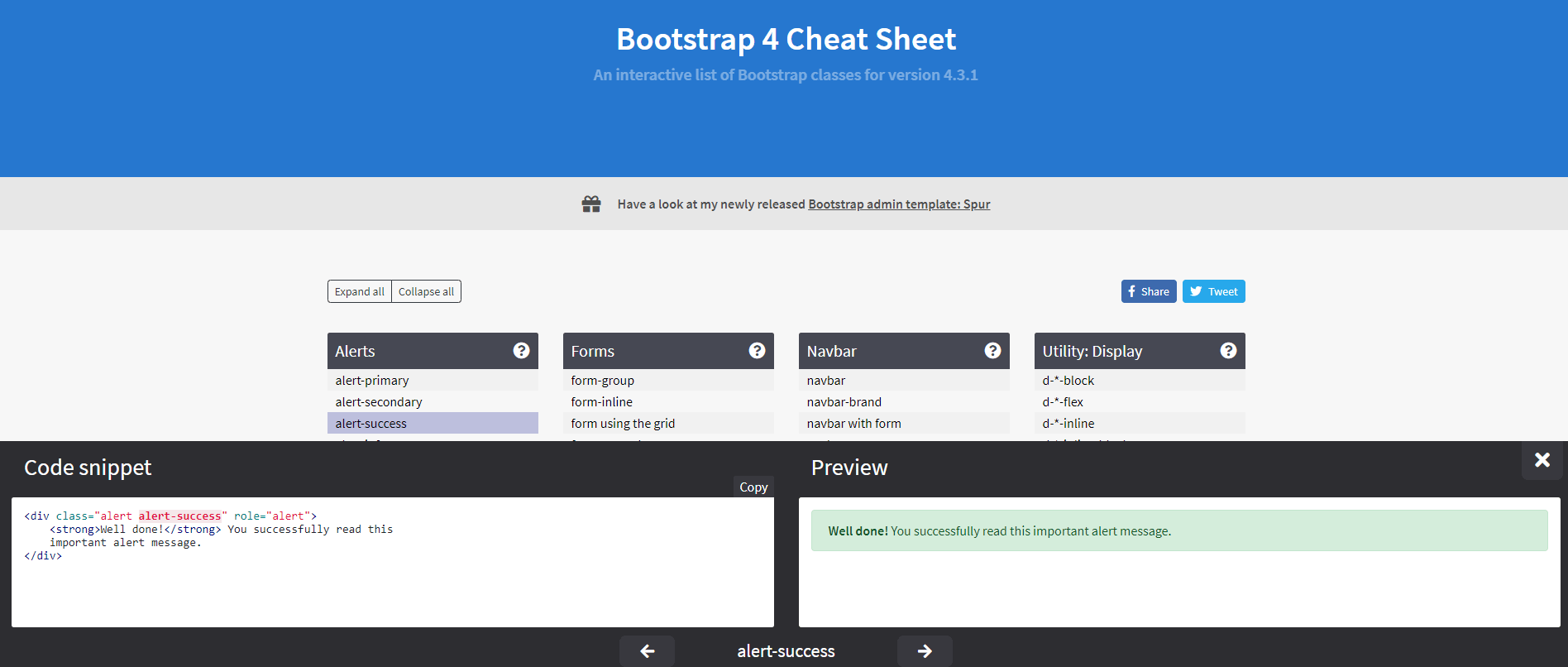1568x667 pixels.
Task: Share the page on Facebook
Action: (1149, 291)
